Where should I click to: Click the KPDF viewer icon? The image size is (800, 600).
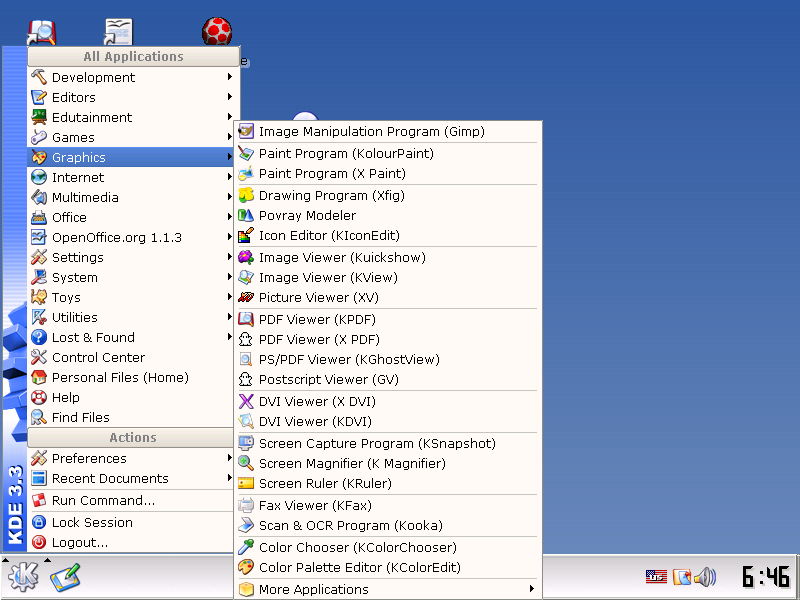(246, 319)
